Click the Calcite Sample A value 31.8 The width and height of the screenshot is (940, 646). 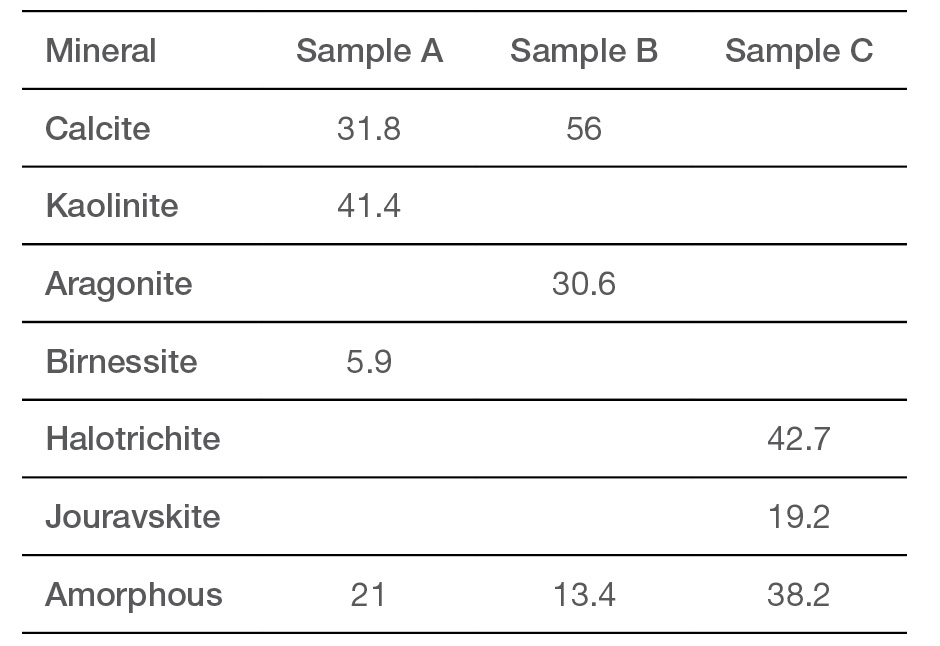(x=369, y=128)
